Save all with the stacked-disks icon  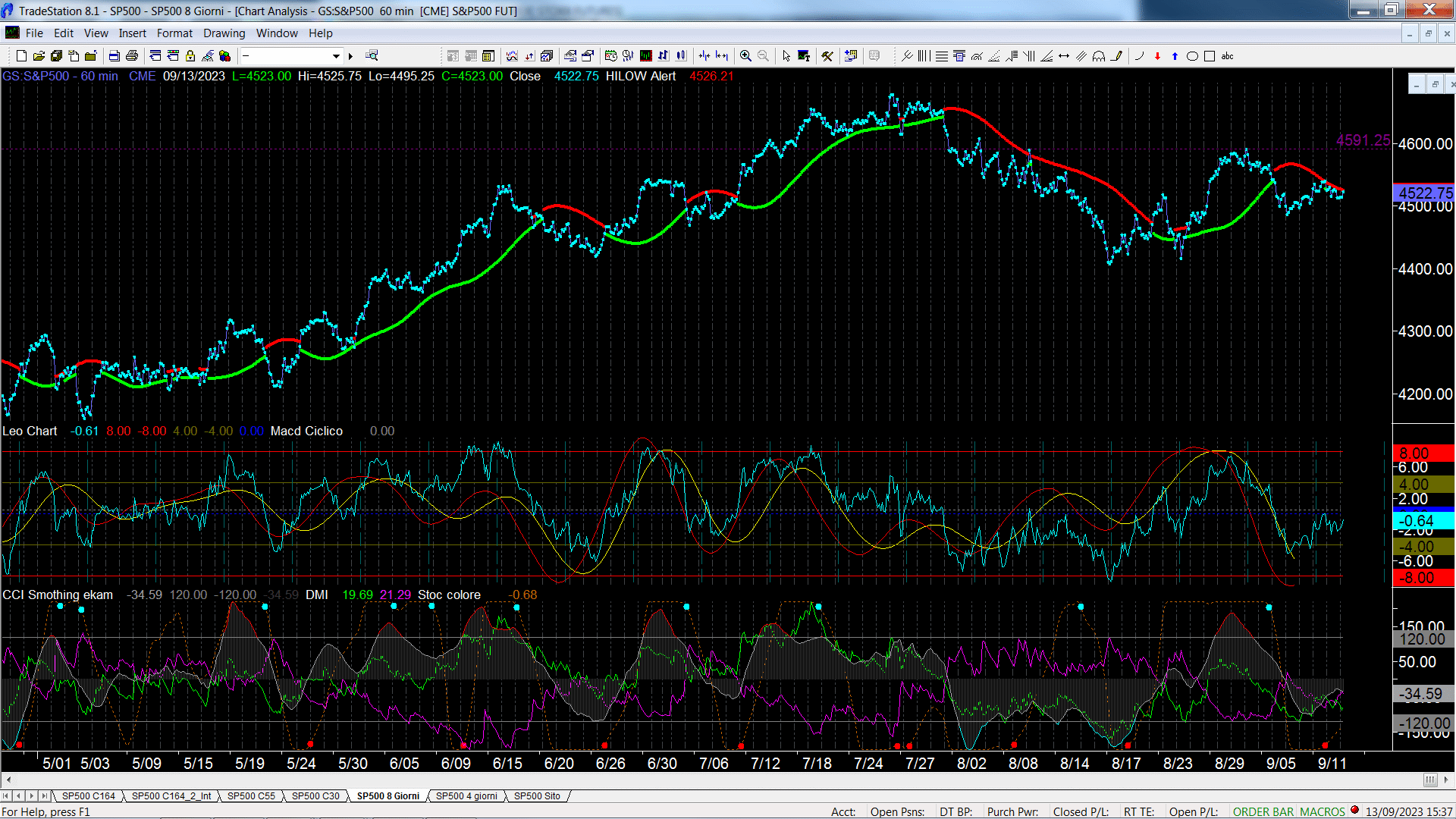tap(56, 55)
